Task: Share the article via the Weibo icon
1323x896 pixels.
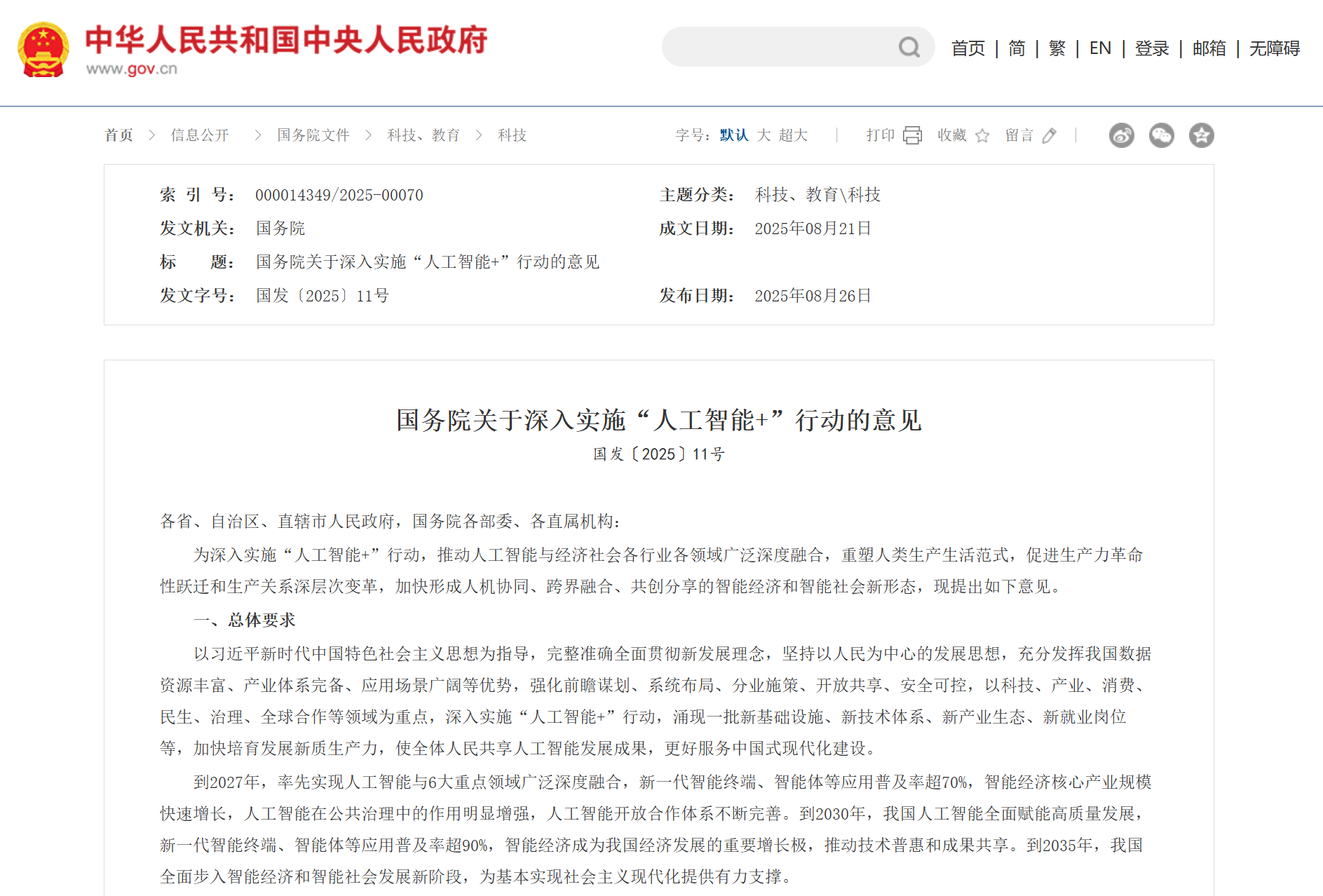Action: (x=1122, y=135)
